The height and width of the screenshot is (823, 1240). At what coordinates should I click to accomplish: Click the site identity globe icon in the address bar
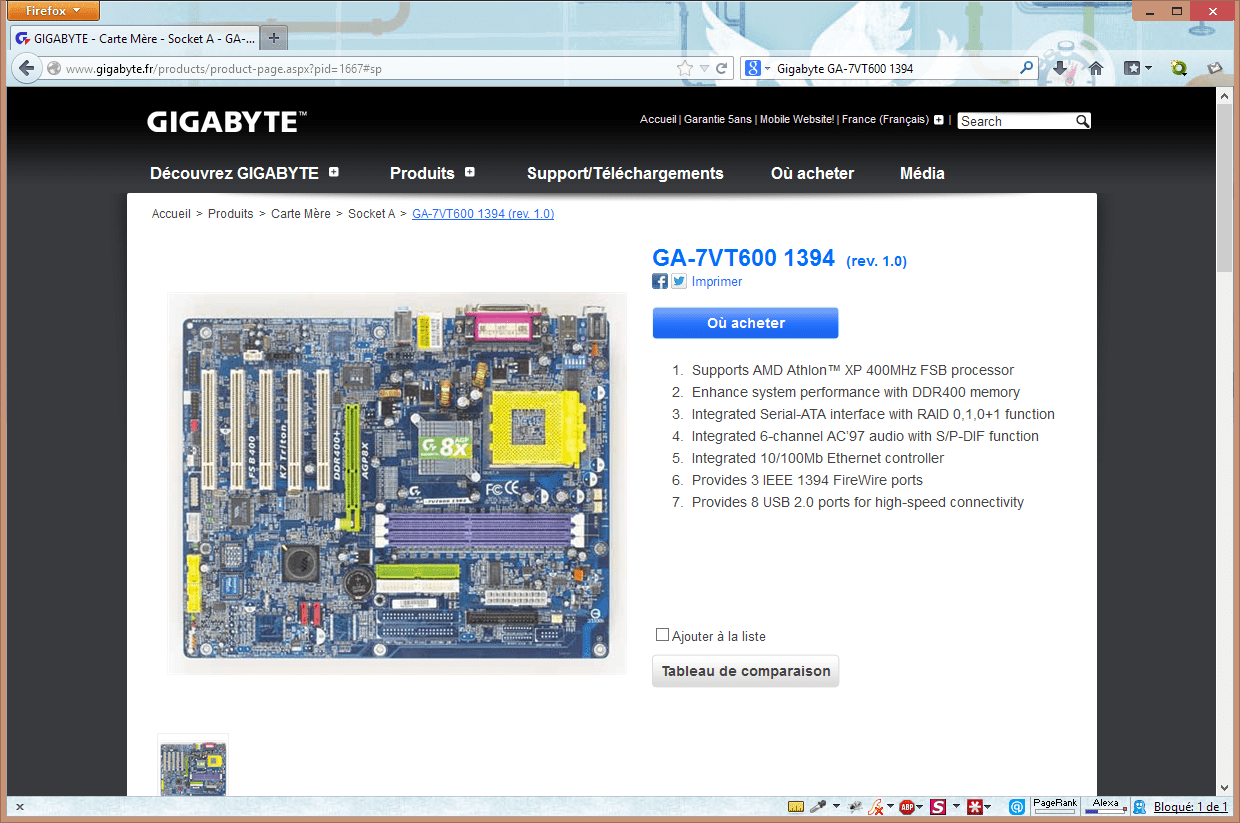click(54, 68)
